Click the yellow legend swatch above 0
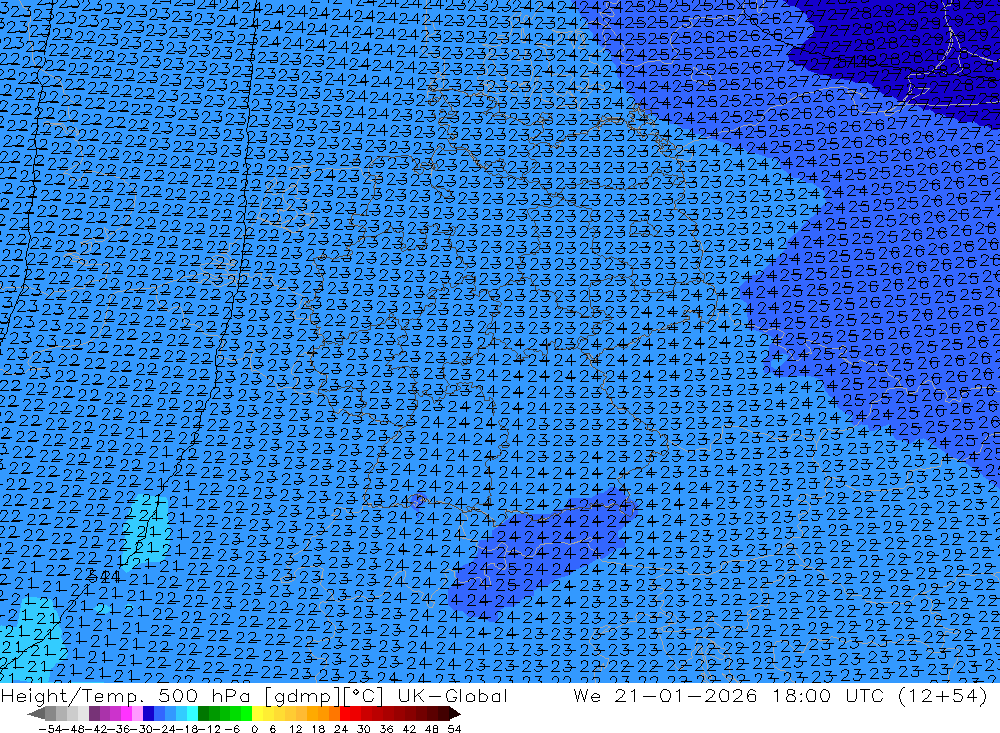Image resolution: width=1000 pixels, height=733 pixels. click(x=258, y=714)
